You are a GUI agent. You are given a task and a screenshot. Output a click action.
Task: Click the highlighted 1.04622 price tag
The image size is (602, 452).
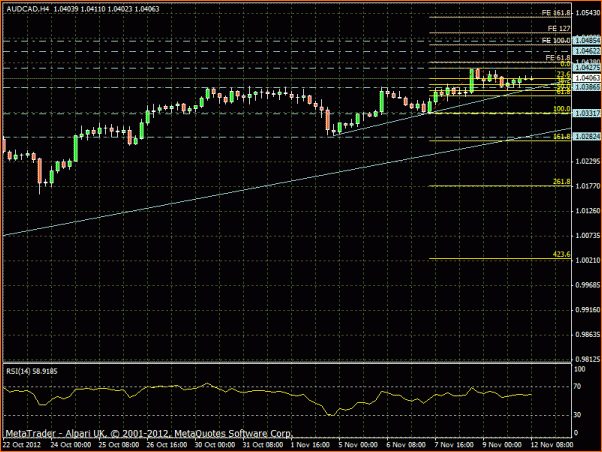[x=587, y=51]
